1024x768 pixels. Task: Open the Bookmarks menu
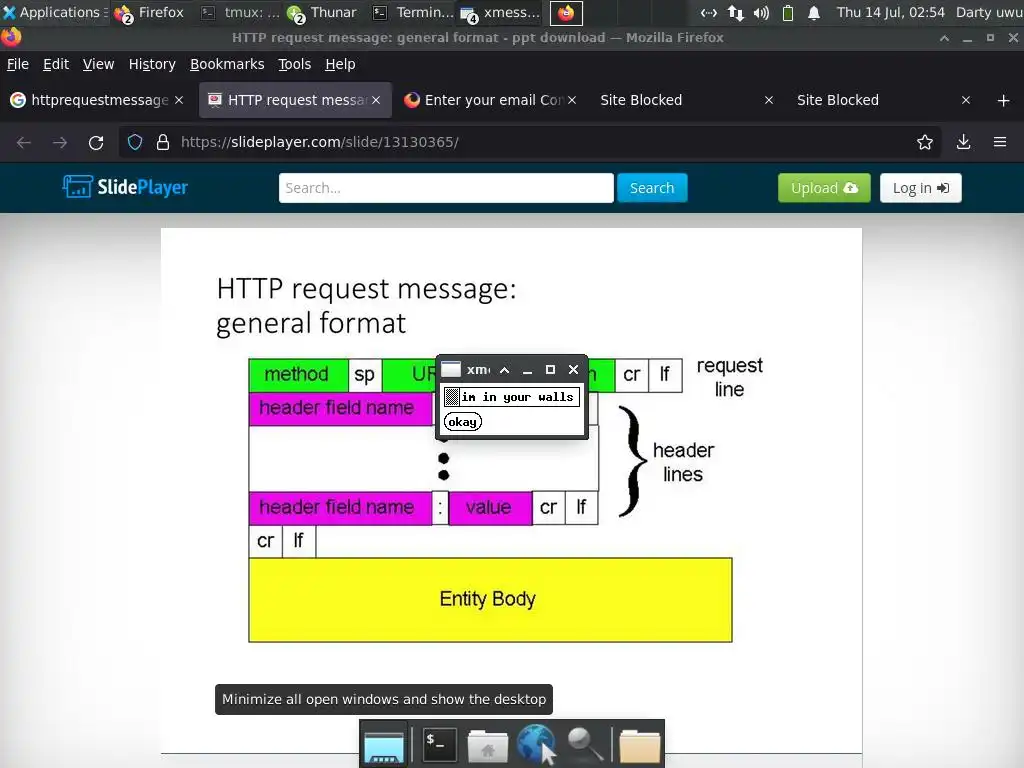click(227, 64)
